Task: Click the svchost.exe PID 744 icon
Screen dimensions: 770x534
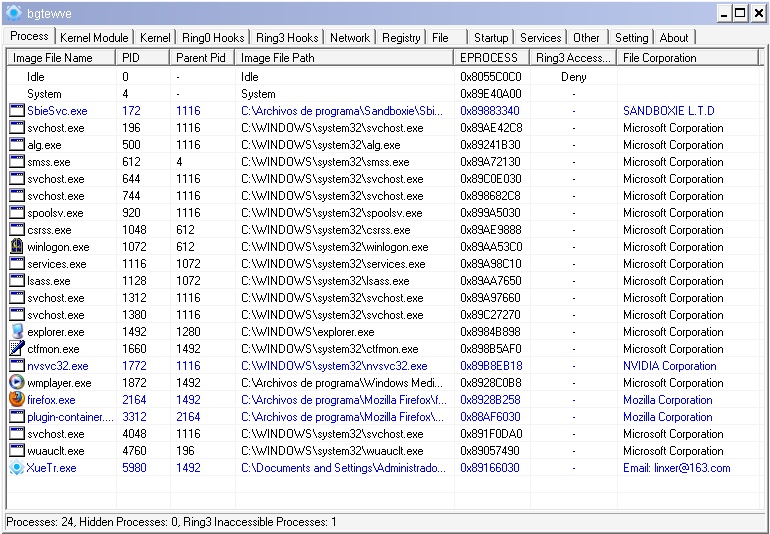Action: coord(17,196)
